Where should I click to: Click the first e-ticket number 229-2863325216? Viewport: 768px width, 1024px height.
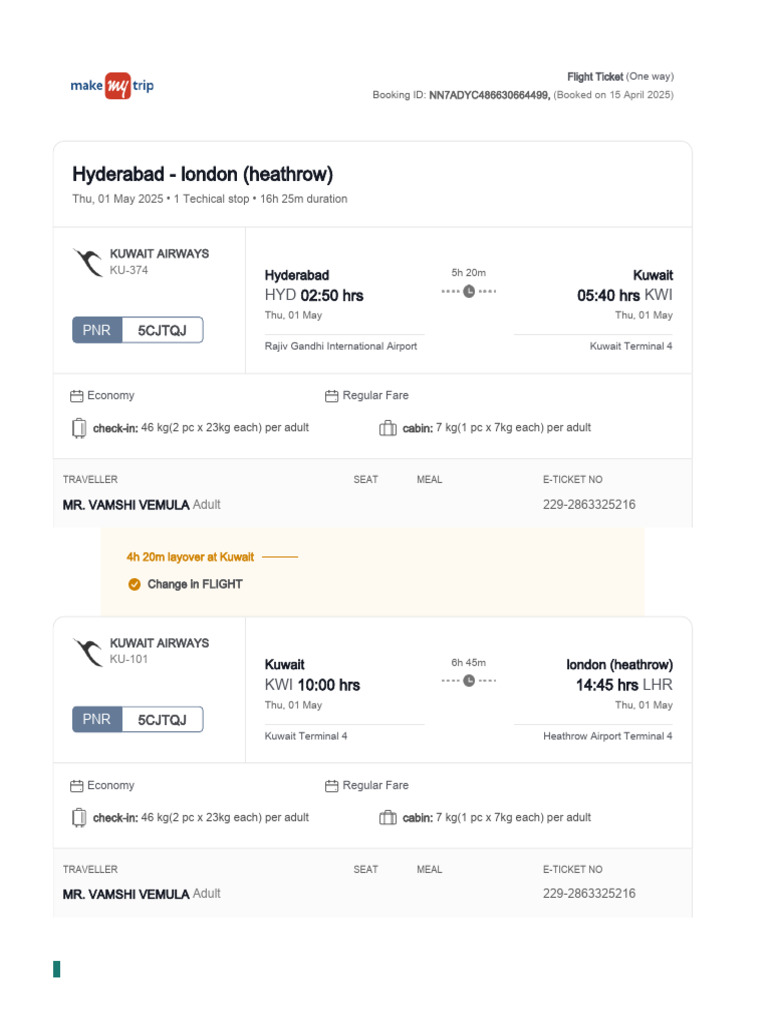pos(589,505)
